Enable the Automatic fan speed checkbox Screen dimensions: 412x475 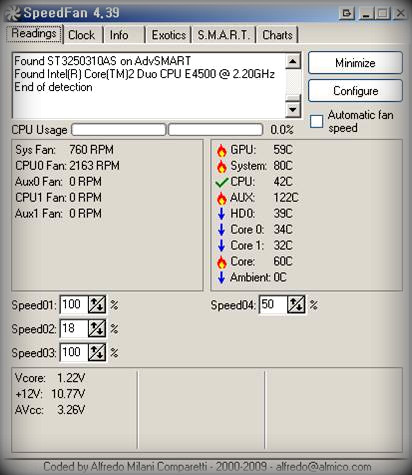(316, 121)
